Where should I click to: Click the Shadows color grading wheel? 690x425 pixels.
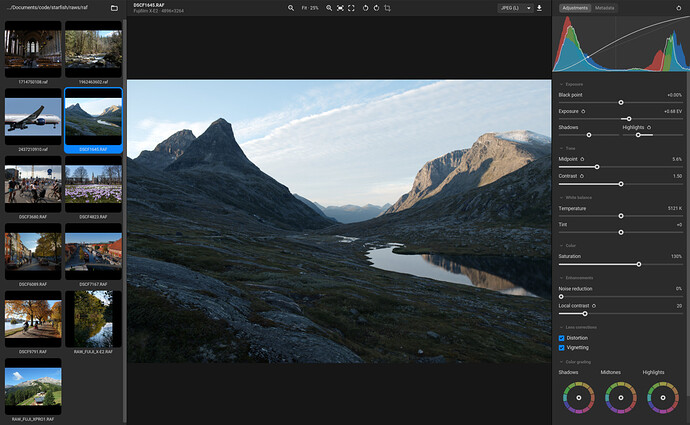click(579, 398)
